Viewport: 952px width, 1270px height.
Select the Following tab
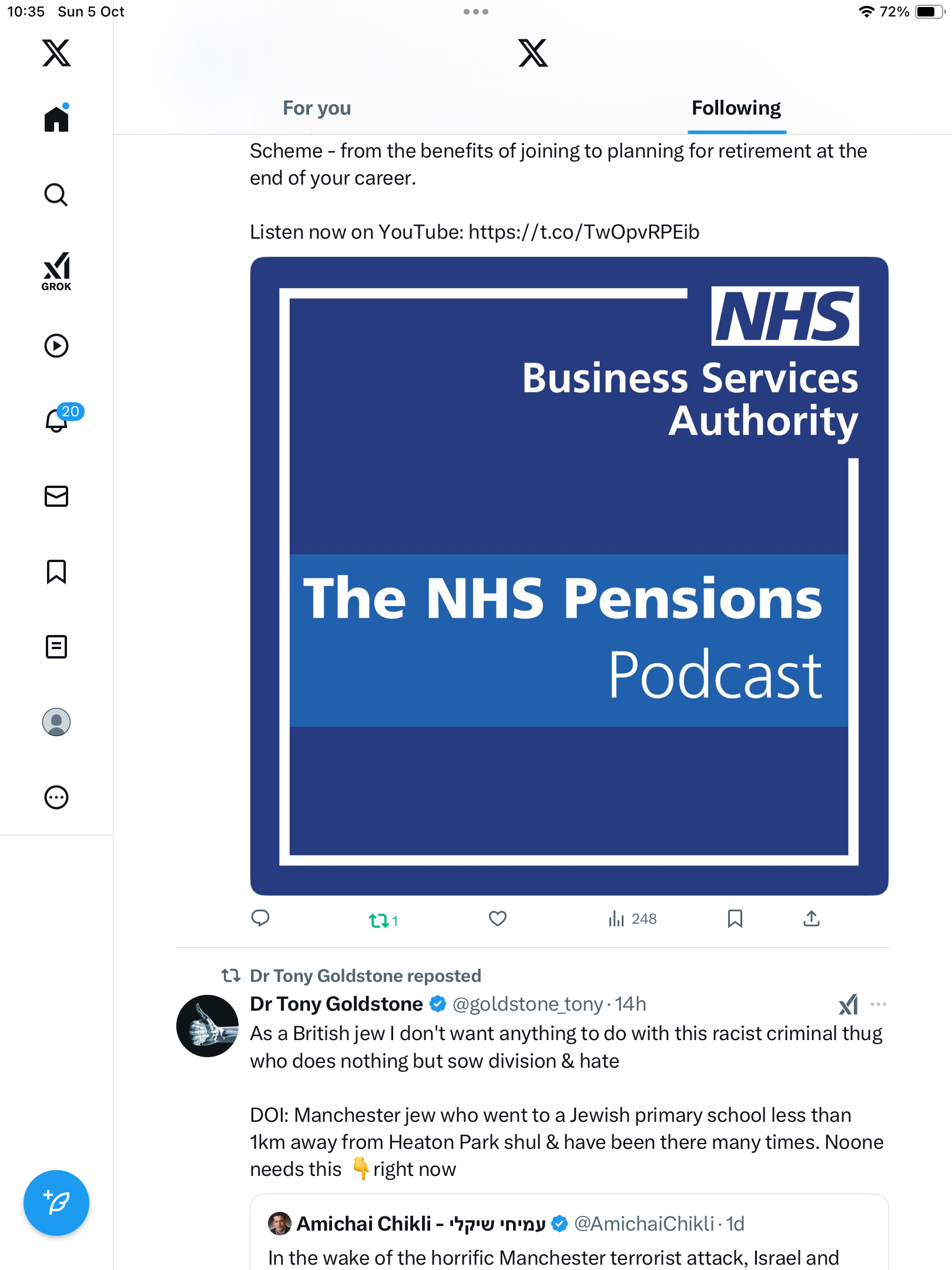[736, 108]
